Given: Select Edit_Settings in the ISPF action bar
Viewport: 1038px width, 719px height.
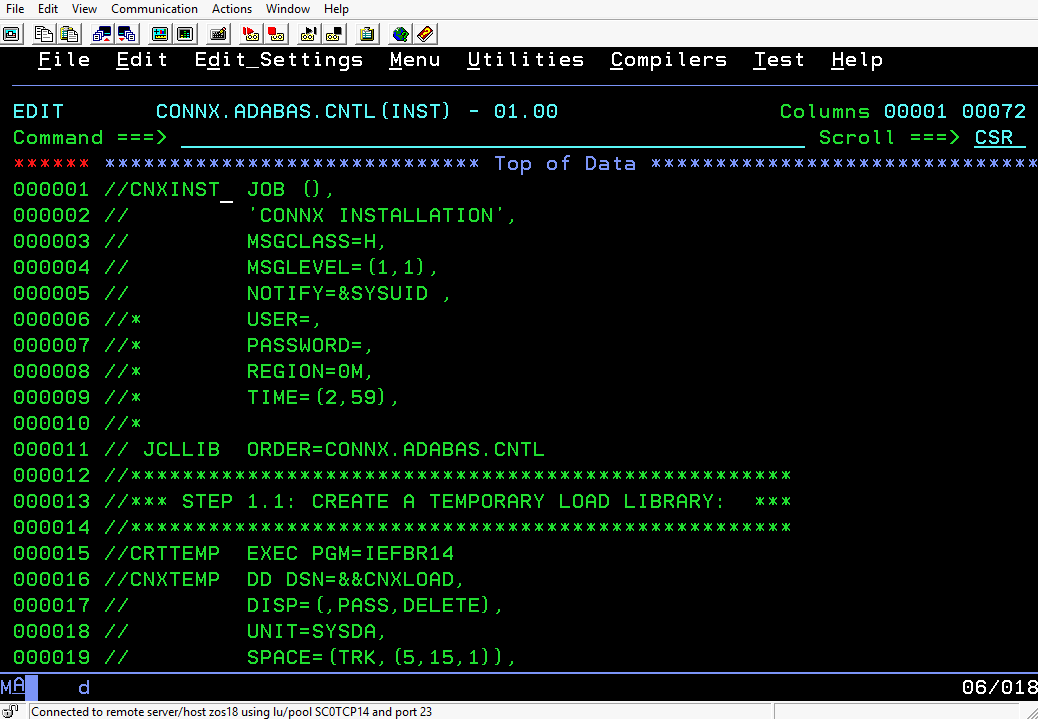Looking at the screenshot, I should pos(279,60).
